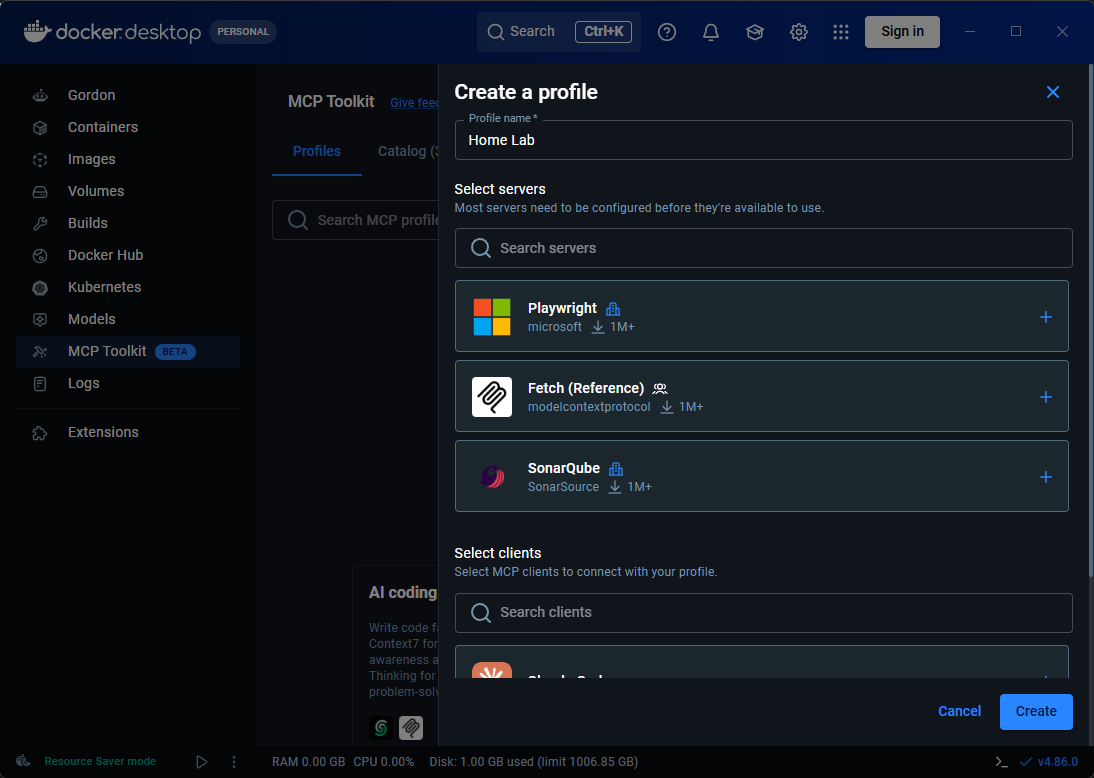The width and height of the screenshot is (1094, 778).
Task: Click the Cancel button
Action: point(959,711)
